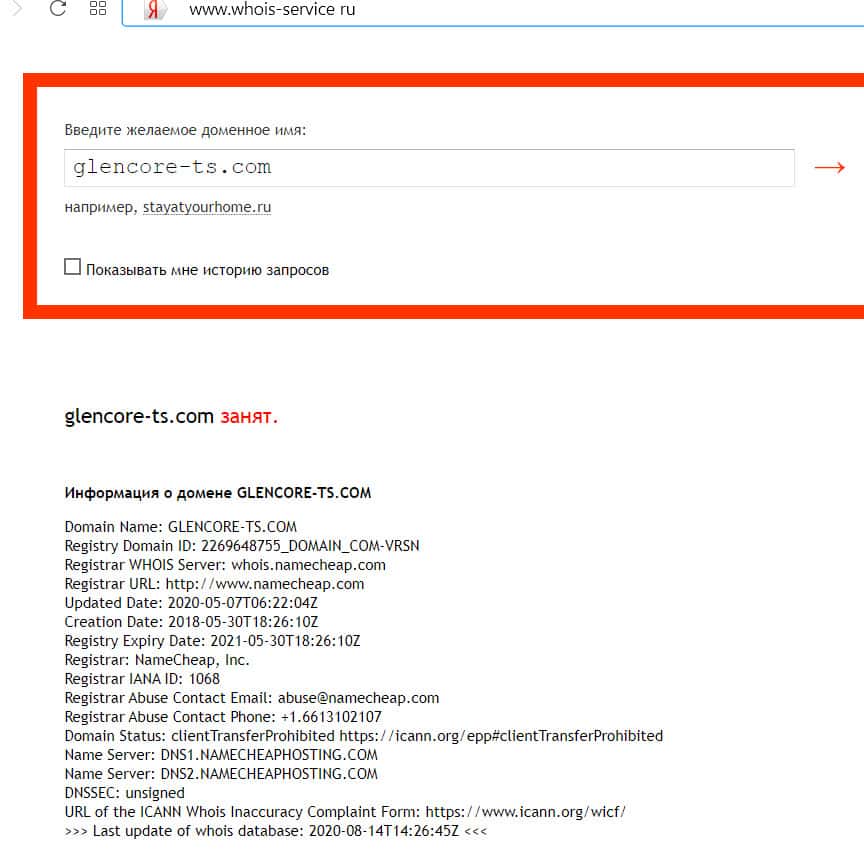This screenshot has height=850, width=864.
Task: Click the 'Информация о домене GLENCORE-TS.COM' heading
Action: click(x=218, y=492)
